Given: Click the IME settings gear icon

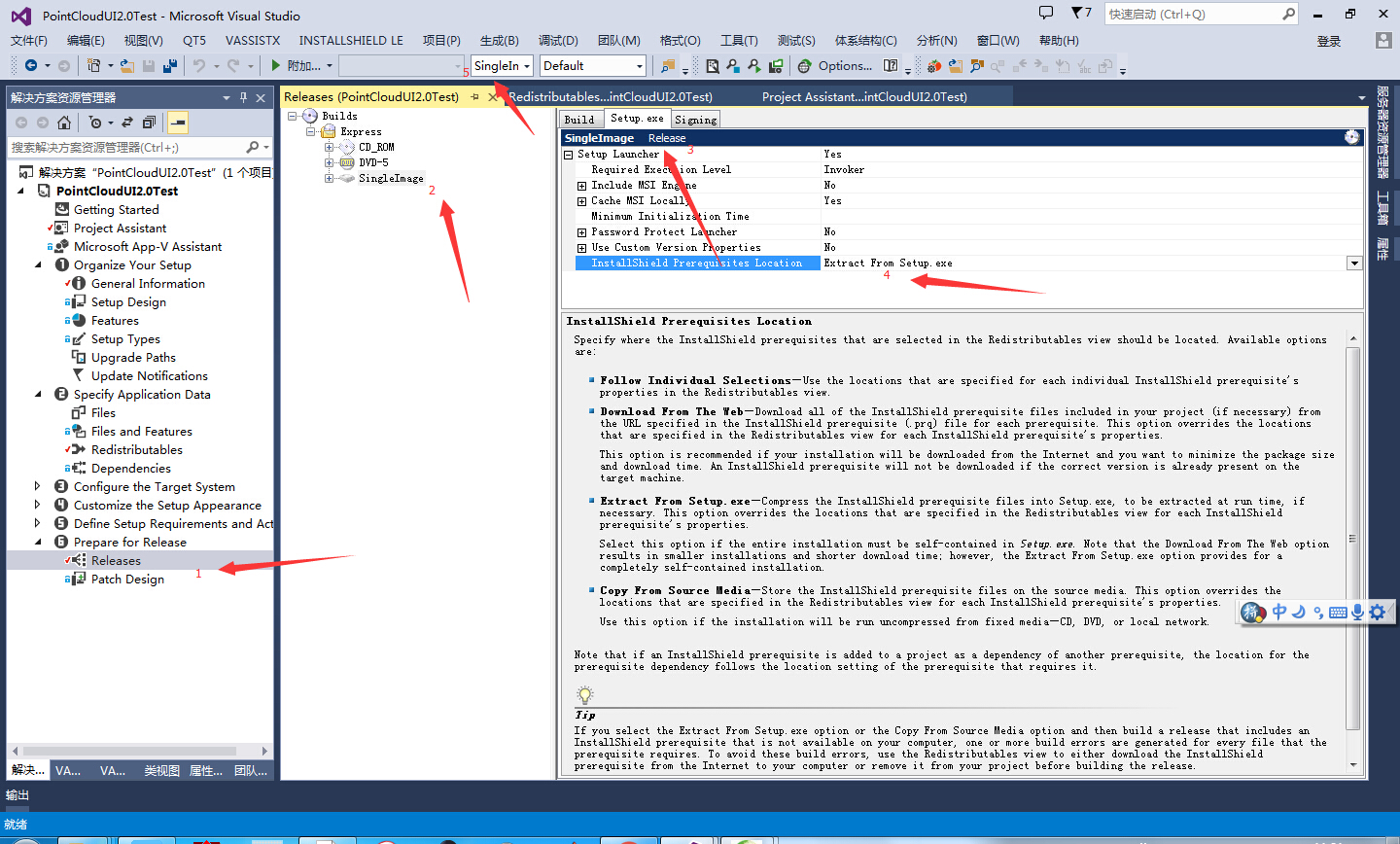Looking at the screenshot, I should (1378, 612).
